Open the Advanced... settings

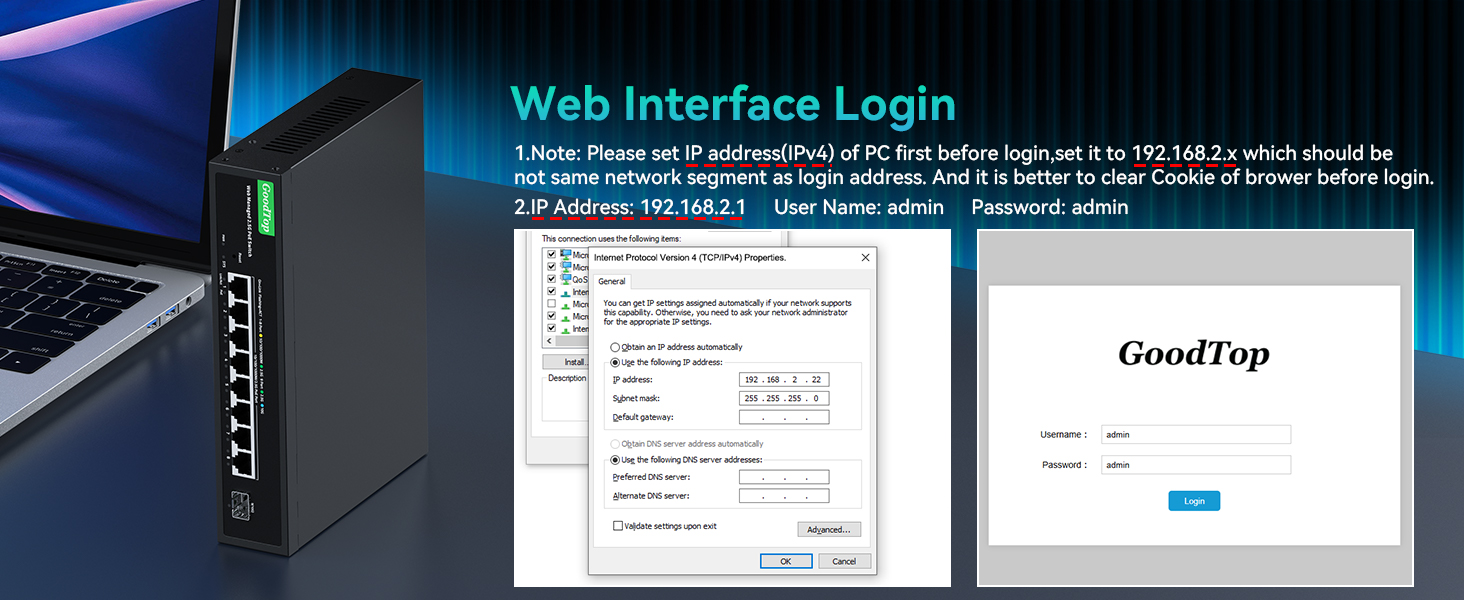829,530
